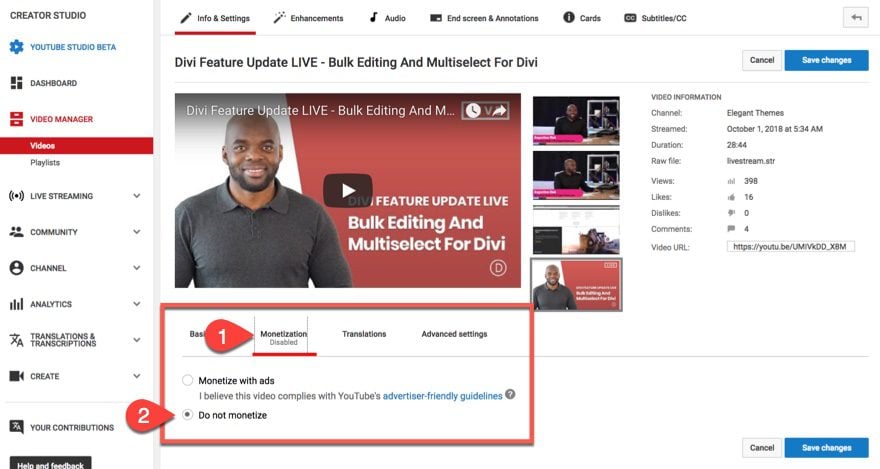
Task: Click the video title in the player
Action: coord(320,111)
